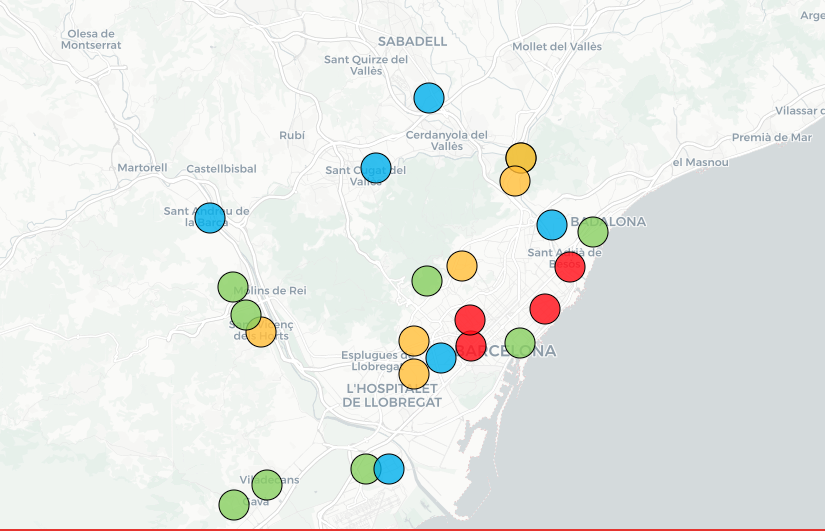Select red marker at Sant Adrià de Besòs
The image size is (825, 531).
tap(570, 266)
